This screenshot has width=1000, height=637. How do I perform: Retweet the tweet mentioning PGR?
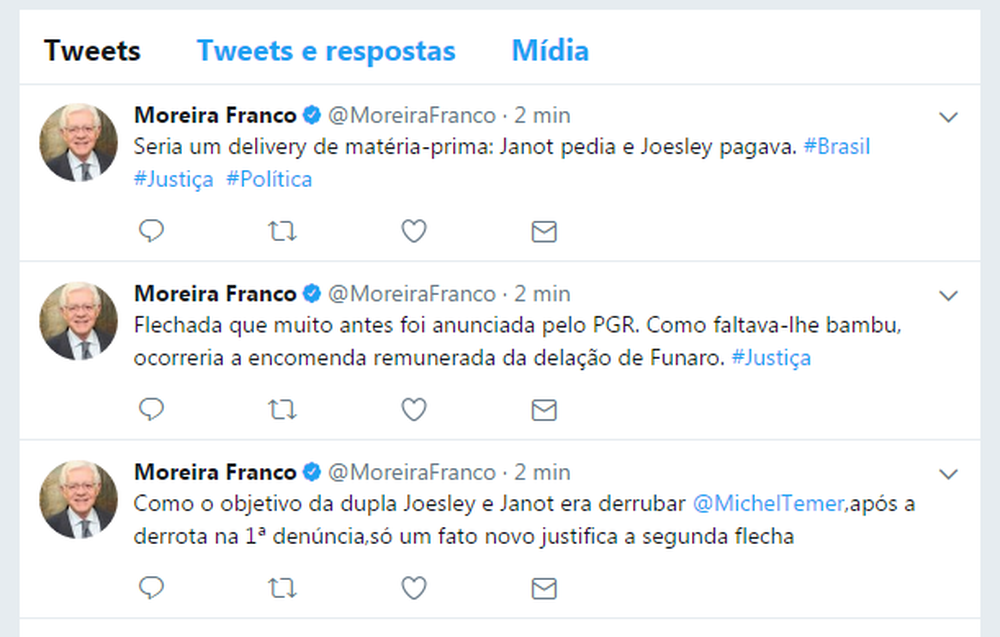[283, 410]
